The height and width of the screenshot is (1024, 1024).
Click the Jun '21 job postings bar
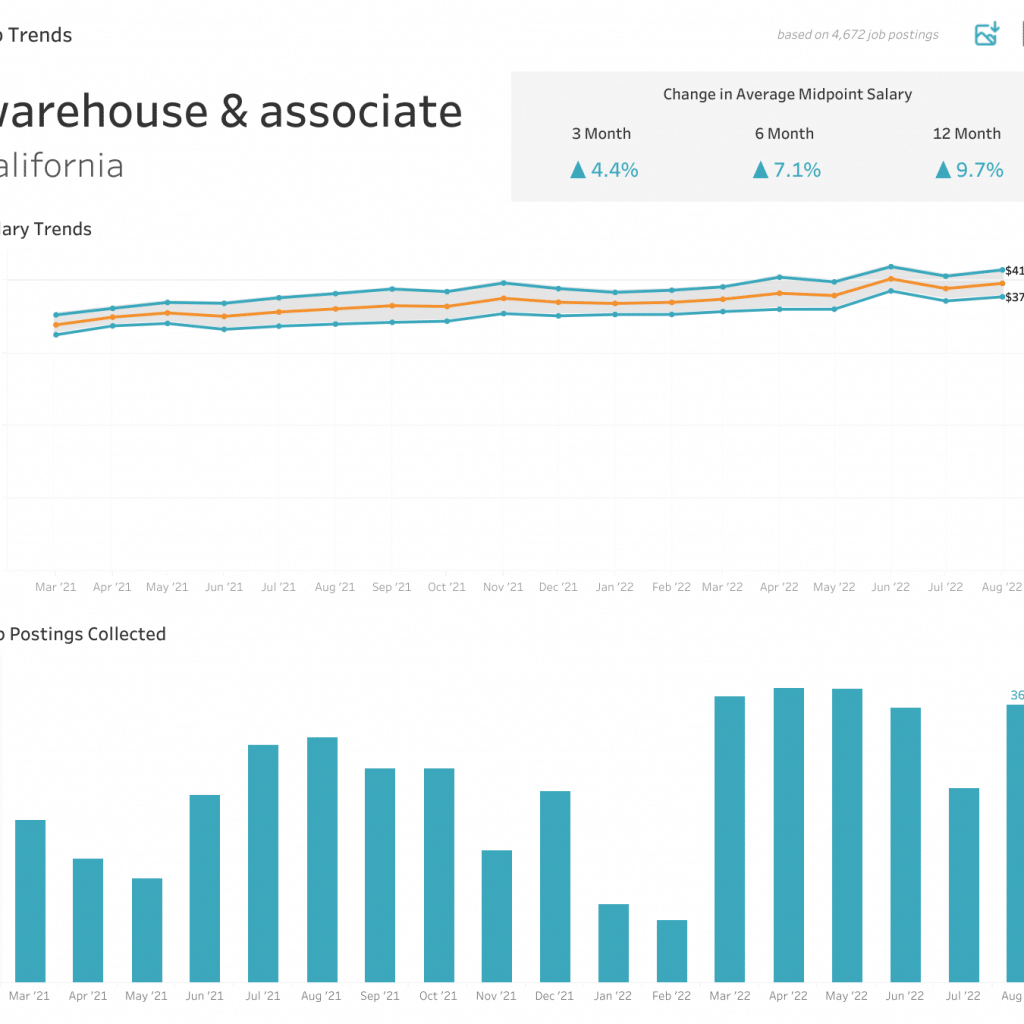(x=205, y=888)
